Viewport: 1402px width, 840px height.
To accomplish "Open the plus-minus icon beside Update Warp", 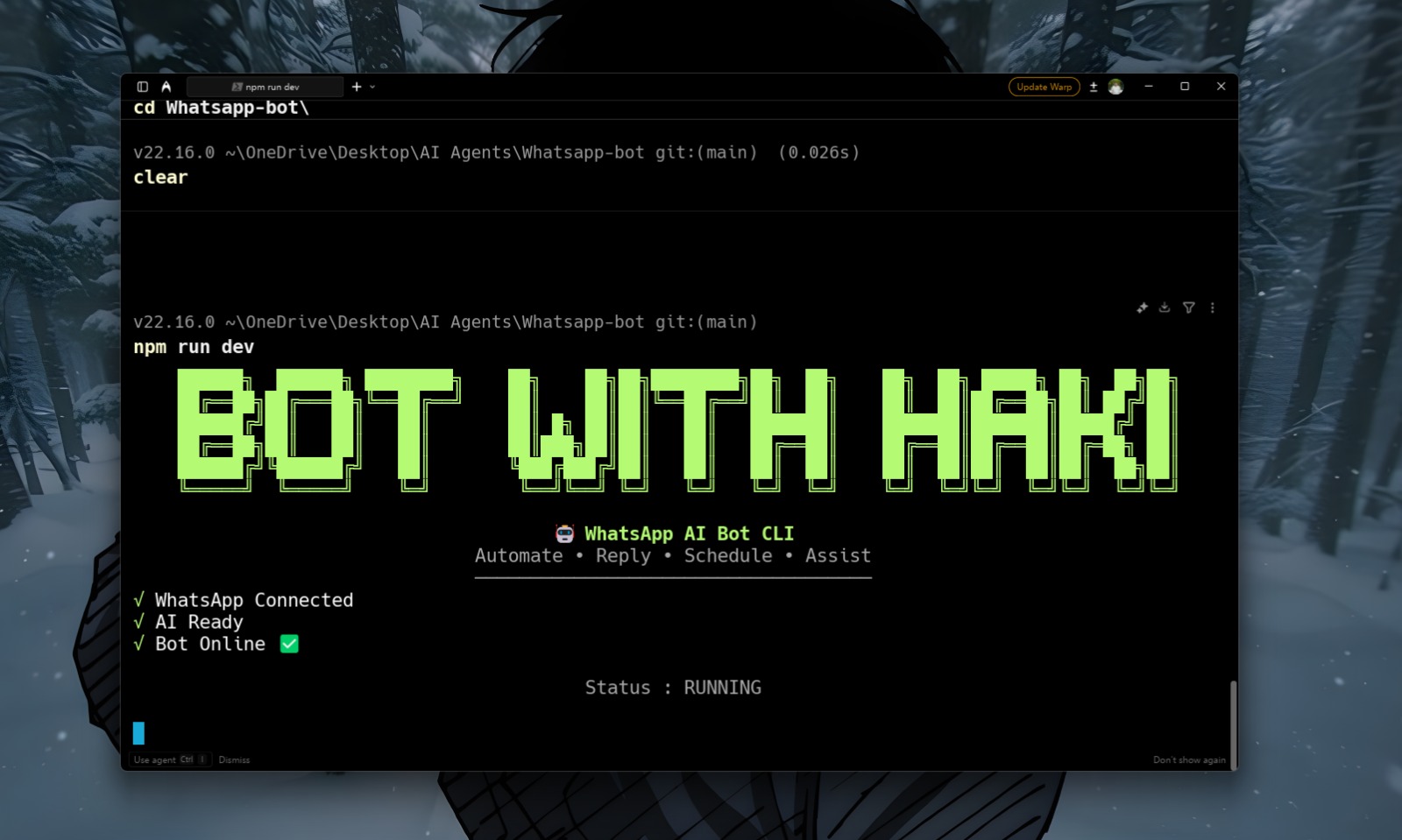I will pyautogui.click(x=1094, y=87).
